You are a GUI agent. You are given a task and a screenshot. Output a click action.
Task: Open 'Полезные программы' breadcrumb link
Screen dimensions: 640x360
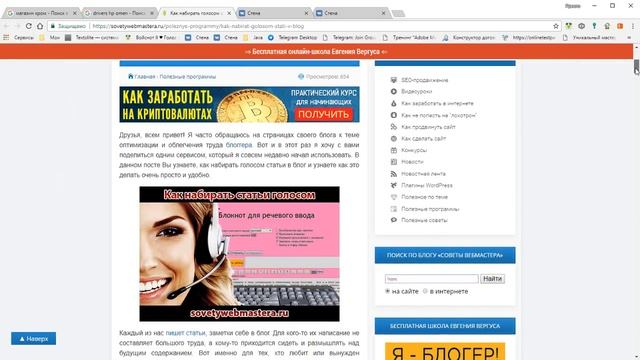[x=187, y=77]
